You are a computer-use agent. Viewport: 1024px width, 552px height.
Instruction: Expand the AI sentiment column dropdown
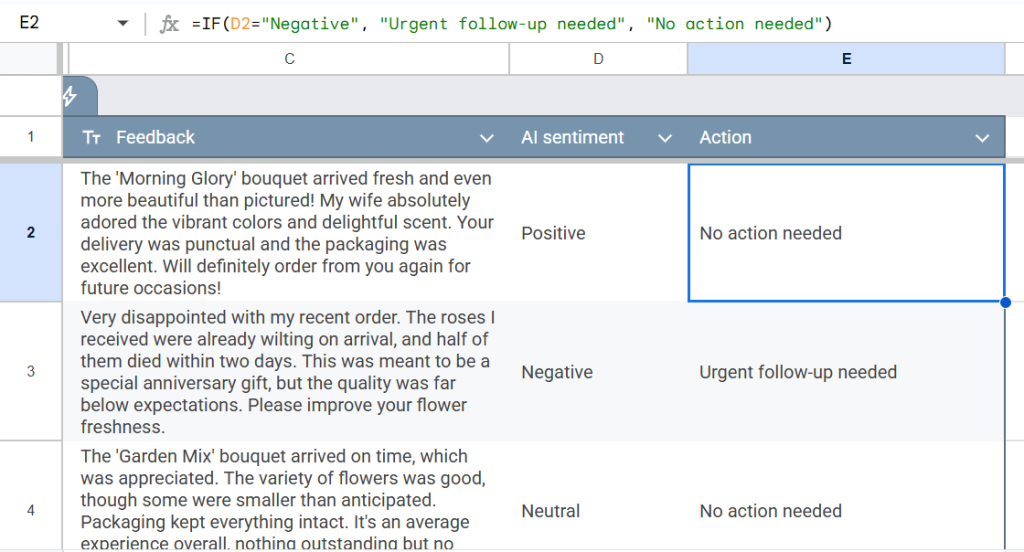(x=665, y=138)
